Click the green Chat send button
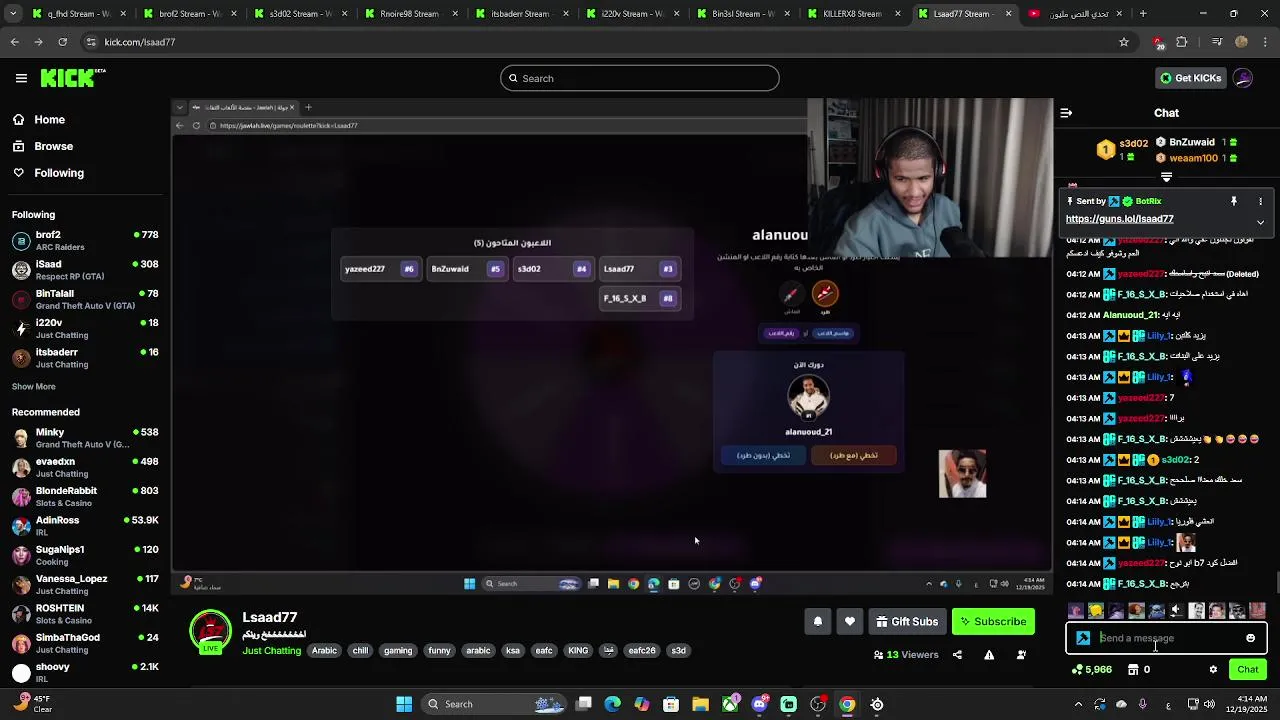Image resolution: width=1280 pixels, height=720 pixels. 1248,670
